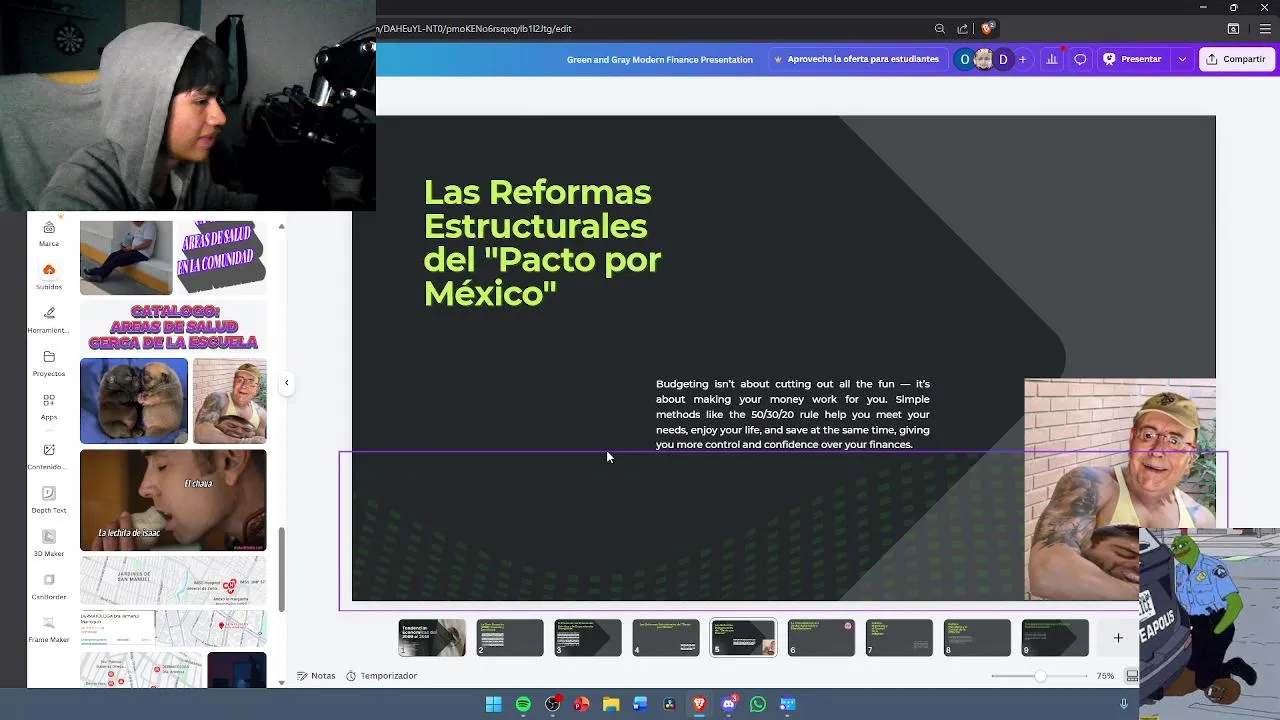This screenshot has height=720, width=1280.
Task: Open the Notas notes panel
Action: pyautogui.click(x=316, y=676)
